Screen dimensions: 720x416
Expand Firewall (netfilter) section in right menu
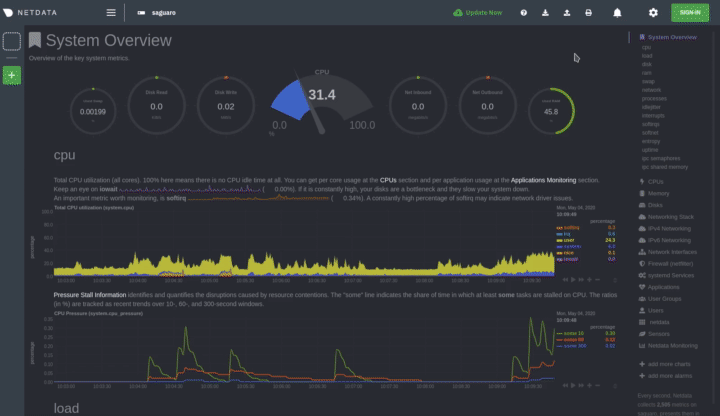pos(670,264)
